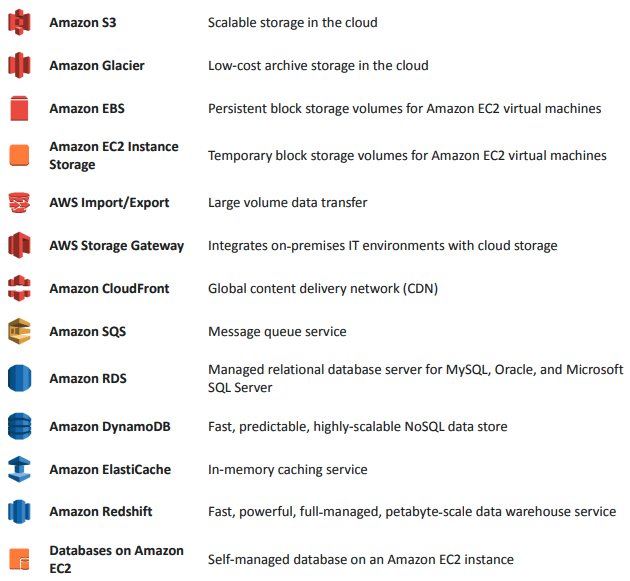The image size is (630, 581).
Task: Click the Amazon DynamoDB service name
Action: [108, 426]
